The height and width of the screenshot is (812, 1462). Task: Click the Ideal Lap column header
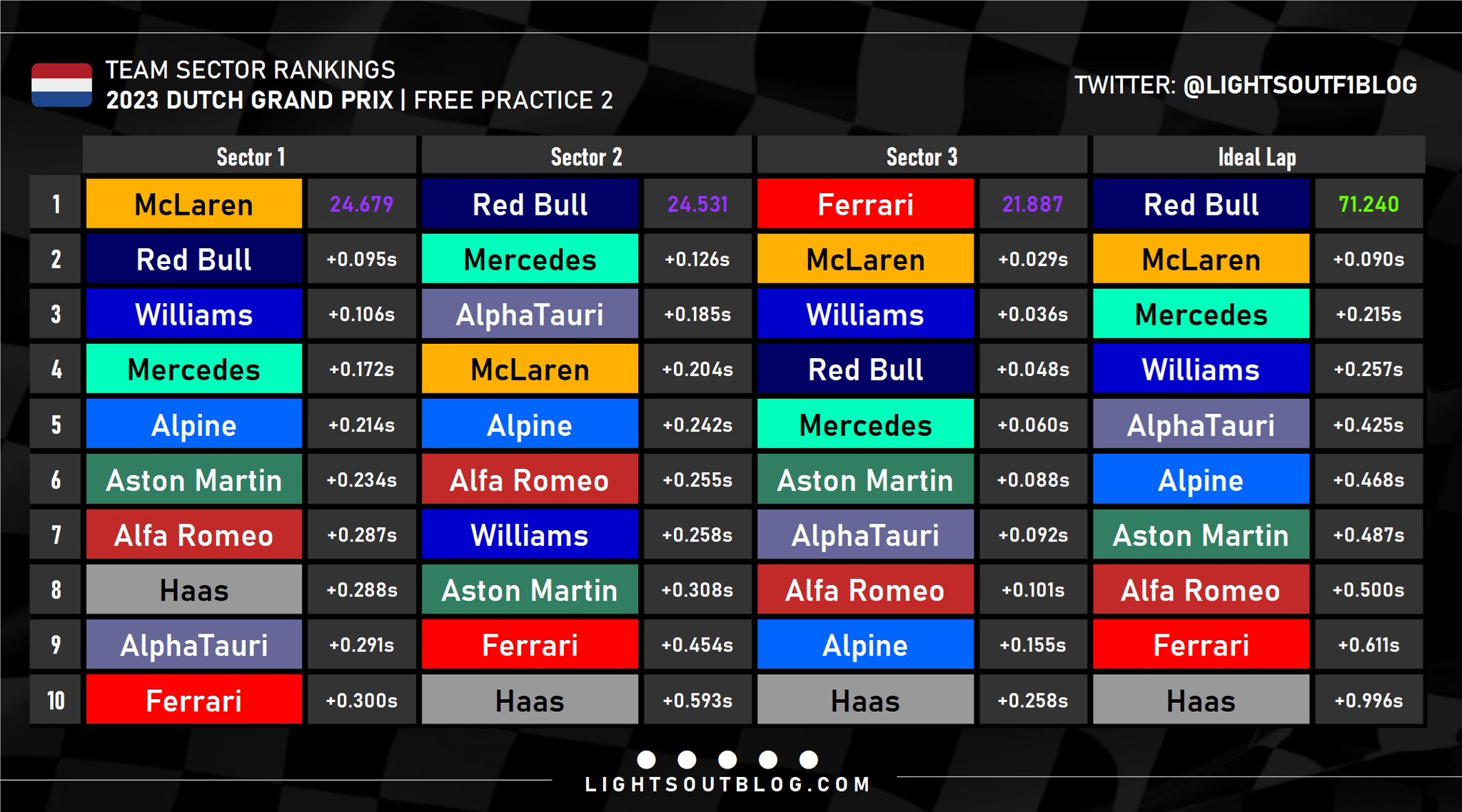(1258, 156)
